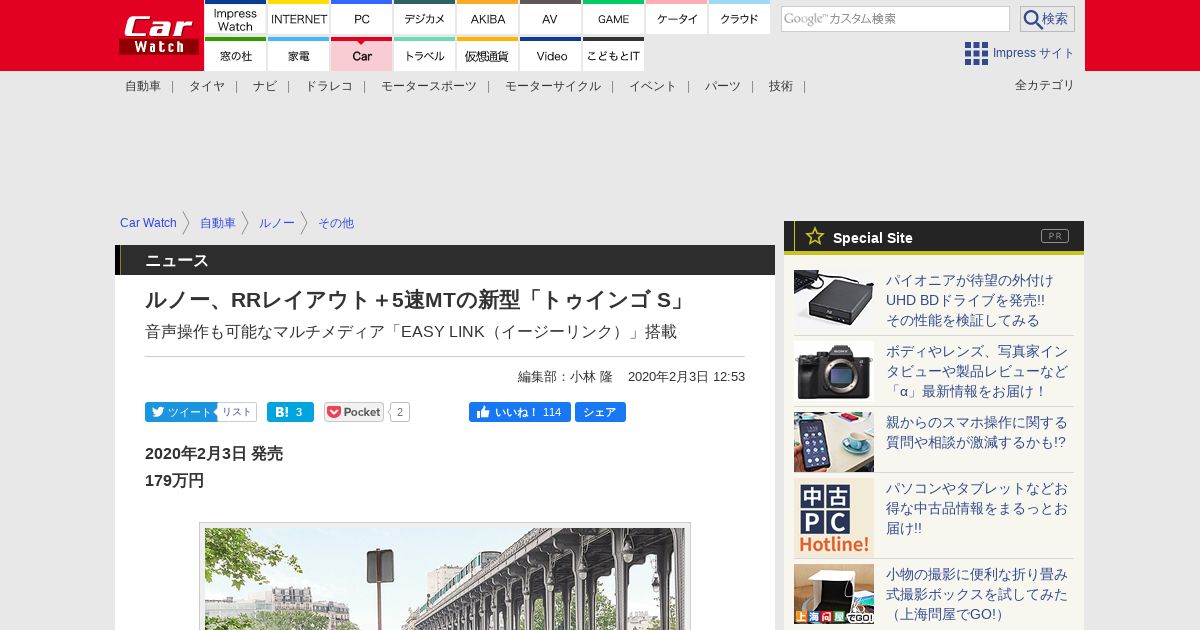
Task: Select the Car tab in network bar
Action: tap(361, 55)
